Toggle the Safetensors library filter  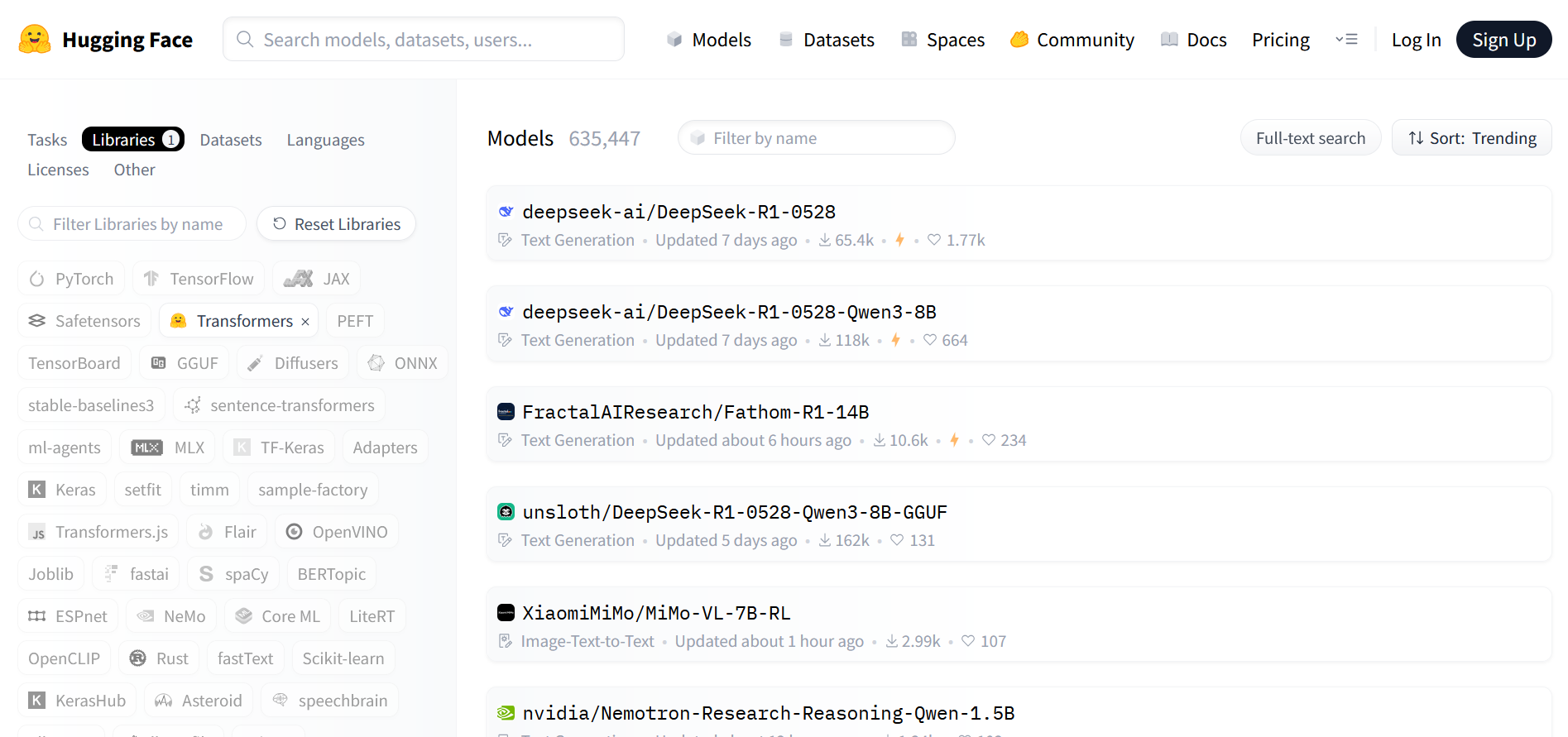[84, 321]
